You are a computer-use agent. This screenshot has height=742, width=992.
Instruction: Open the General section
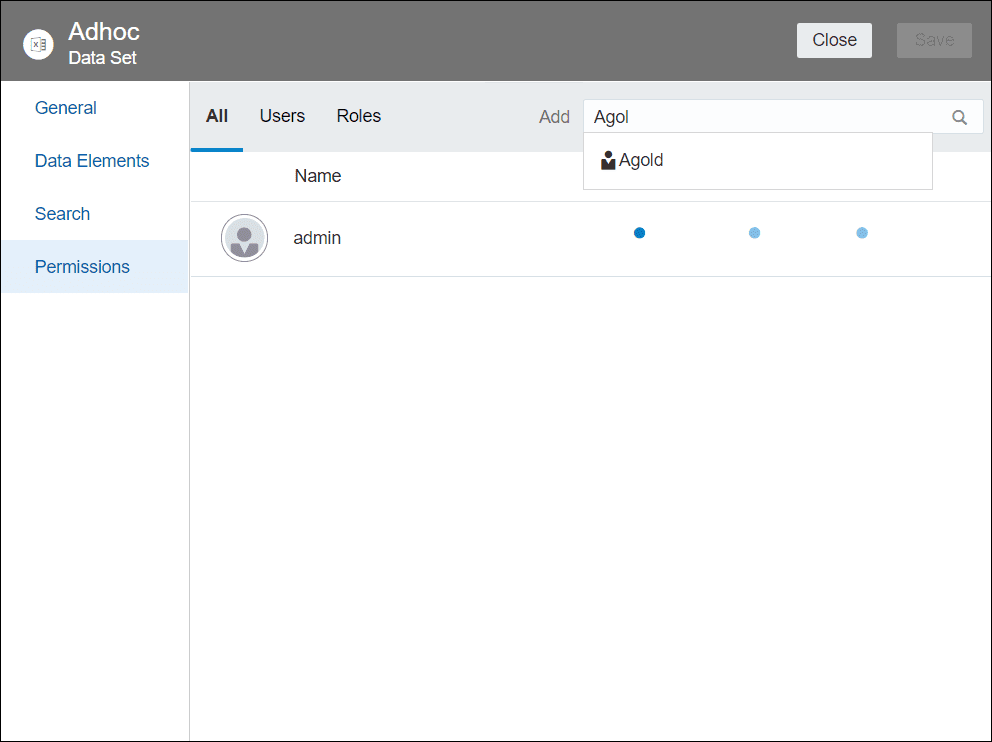point(66,108)
